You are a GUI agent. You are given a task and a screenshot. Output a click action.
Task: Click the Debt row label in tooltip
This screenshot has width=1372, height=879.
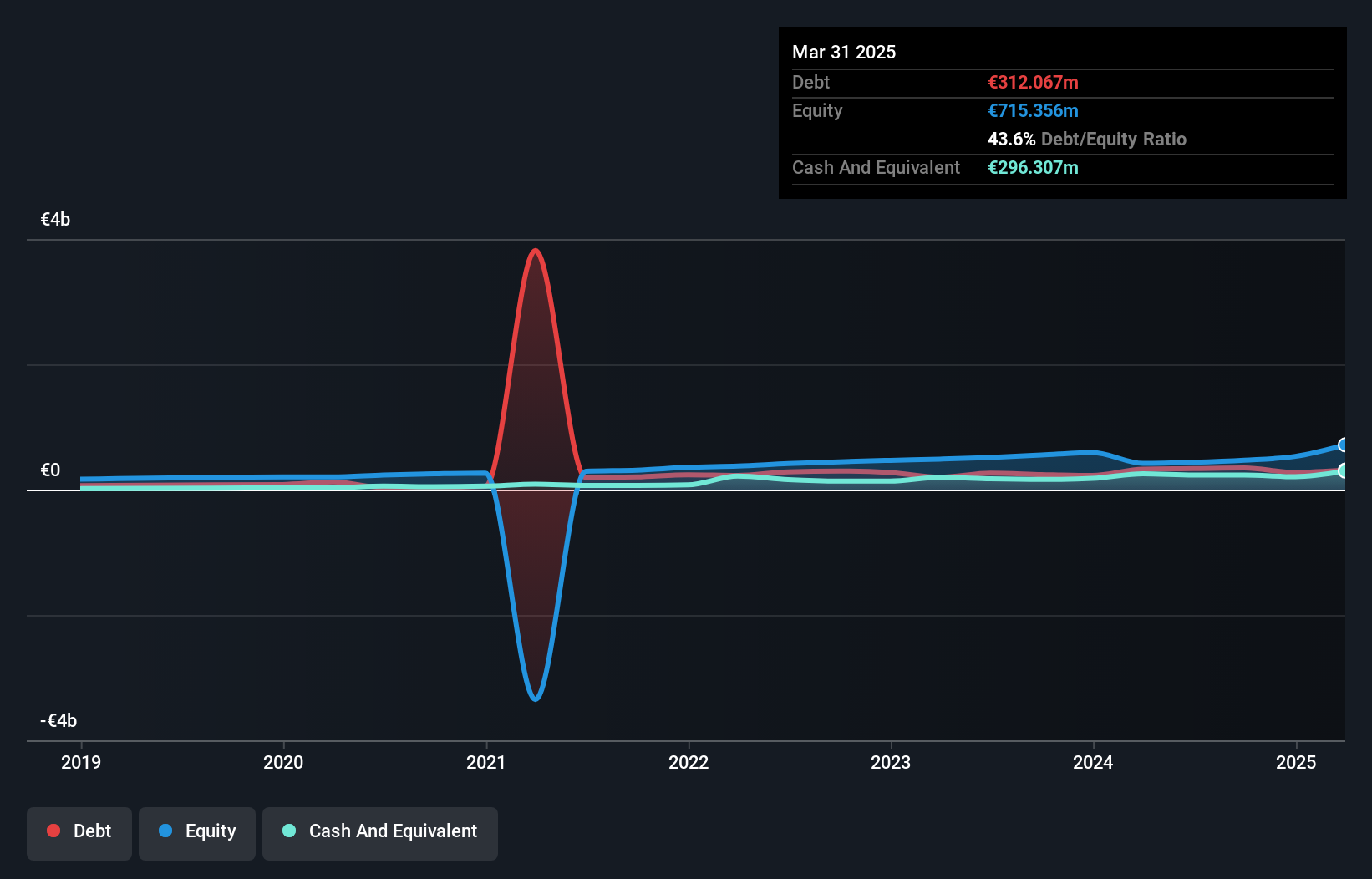click(810, 82)
